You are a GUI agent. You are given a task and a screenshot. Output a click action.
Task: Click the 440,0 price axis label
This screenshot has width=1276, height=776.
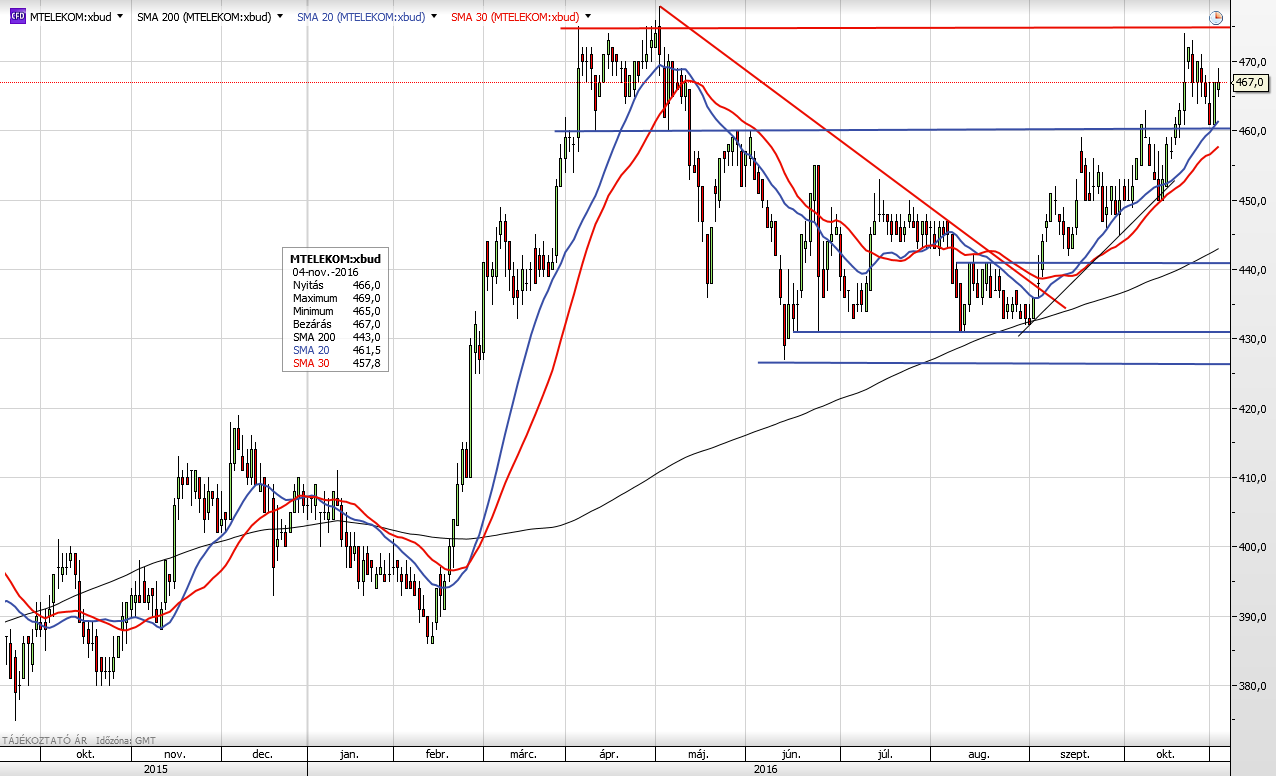[x=1253, y=270]
